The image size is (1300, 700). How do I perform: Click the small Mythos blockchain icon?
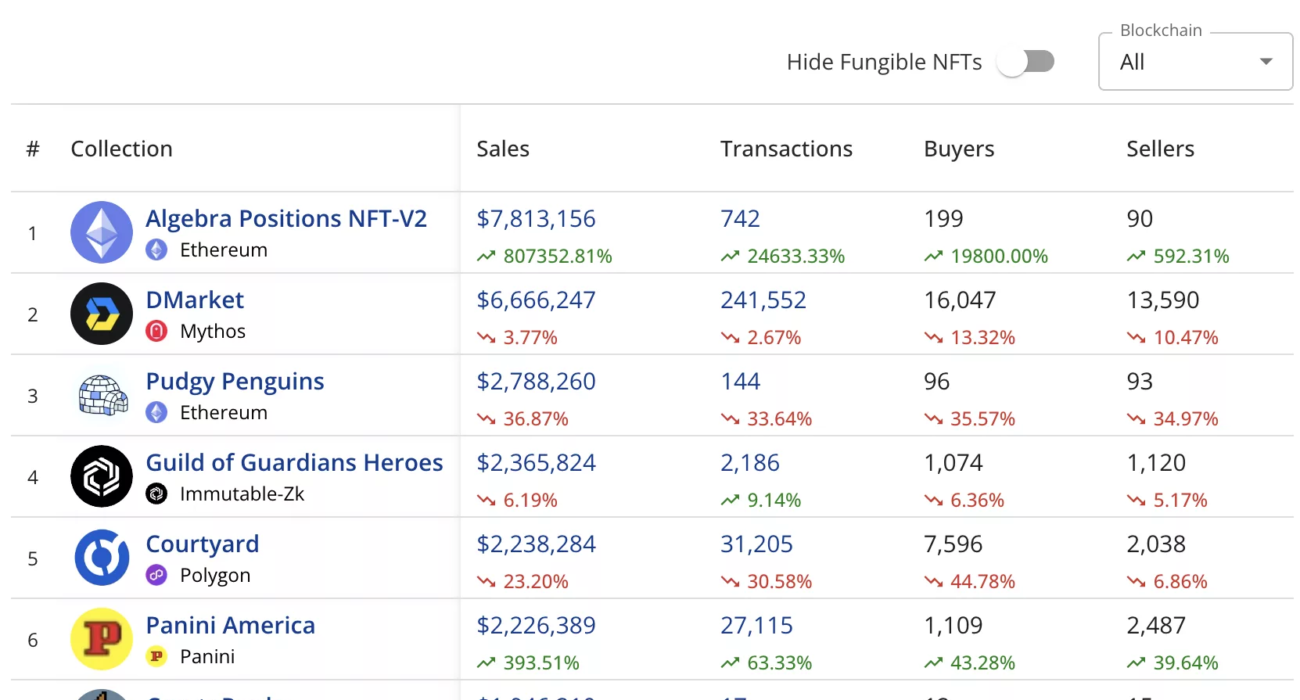pyautogui.click(x=156, y=331)
